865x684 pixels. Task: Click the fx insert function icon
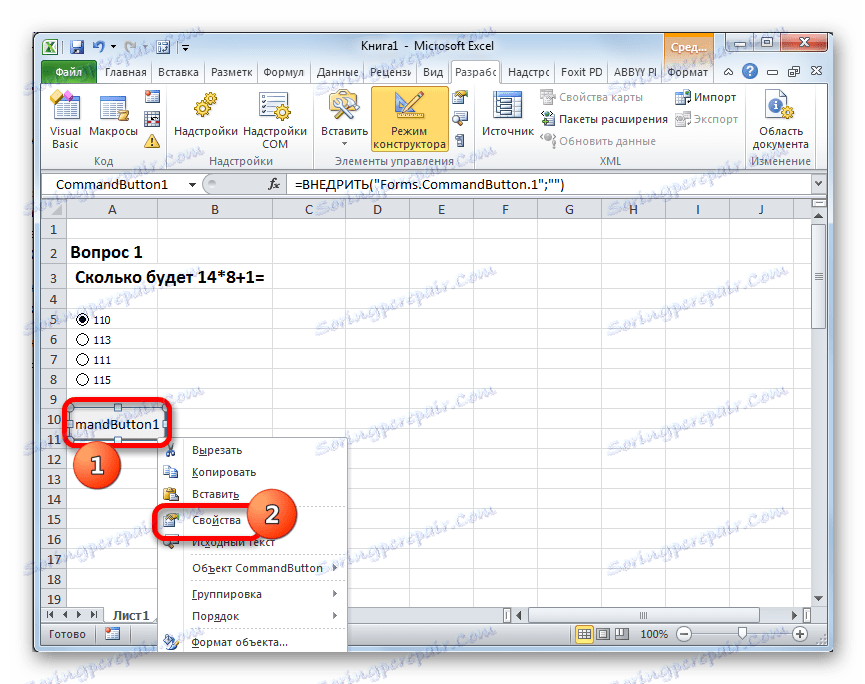[x=274, y=184]
